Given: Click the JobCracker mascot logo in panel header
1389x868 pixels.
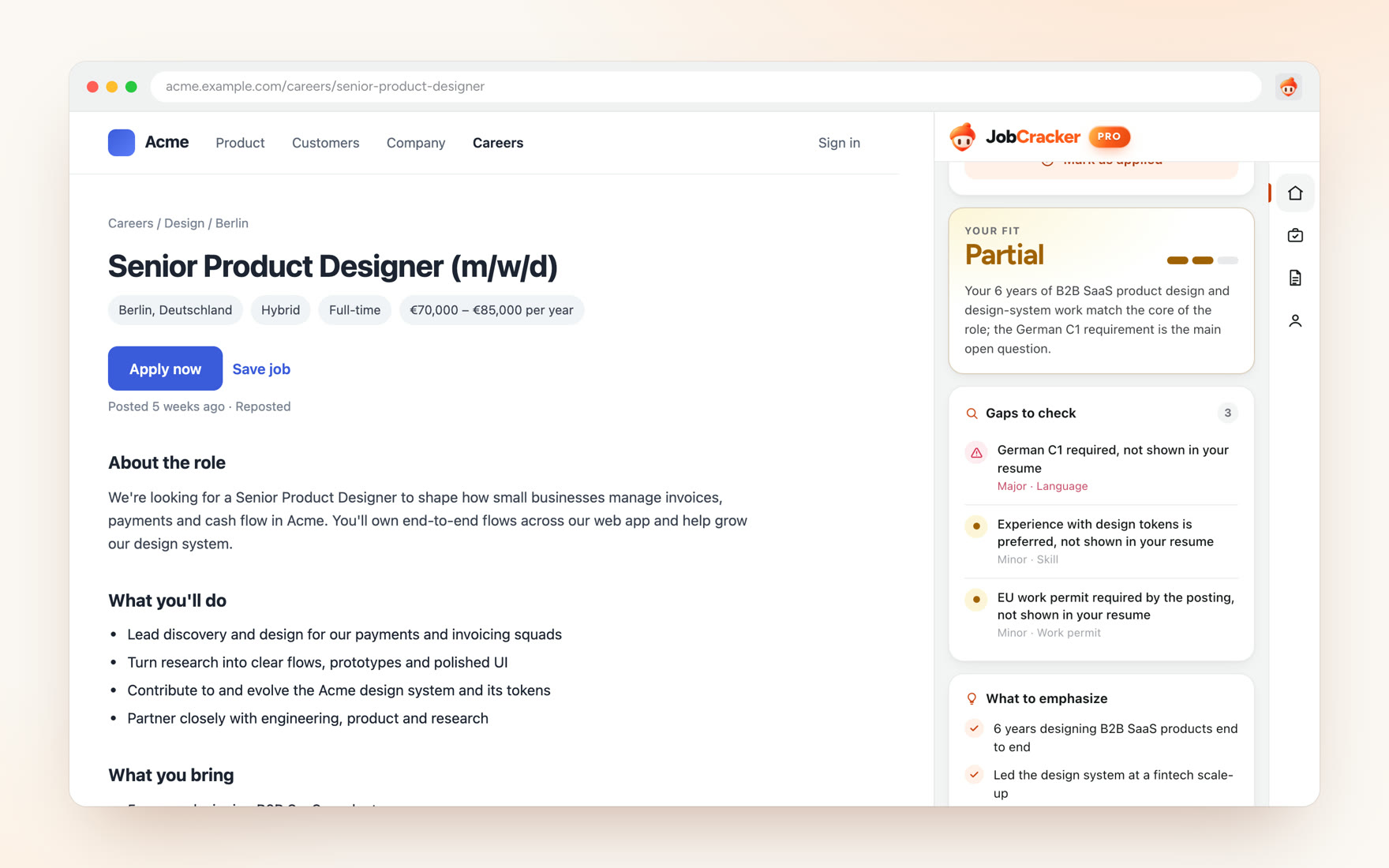Looking at the screenshot, I should point(962,137).
